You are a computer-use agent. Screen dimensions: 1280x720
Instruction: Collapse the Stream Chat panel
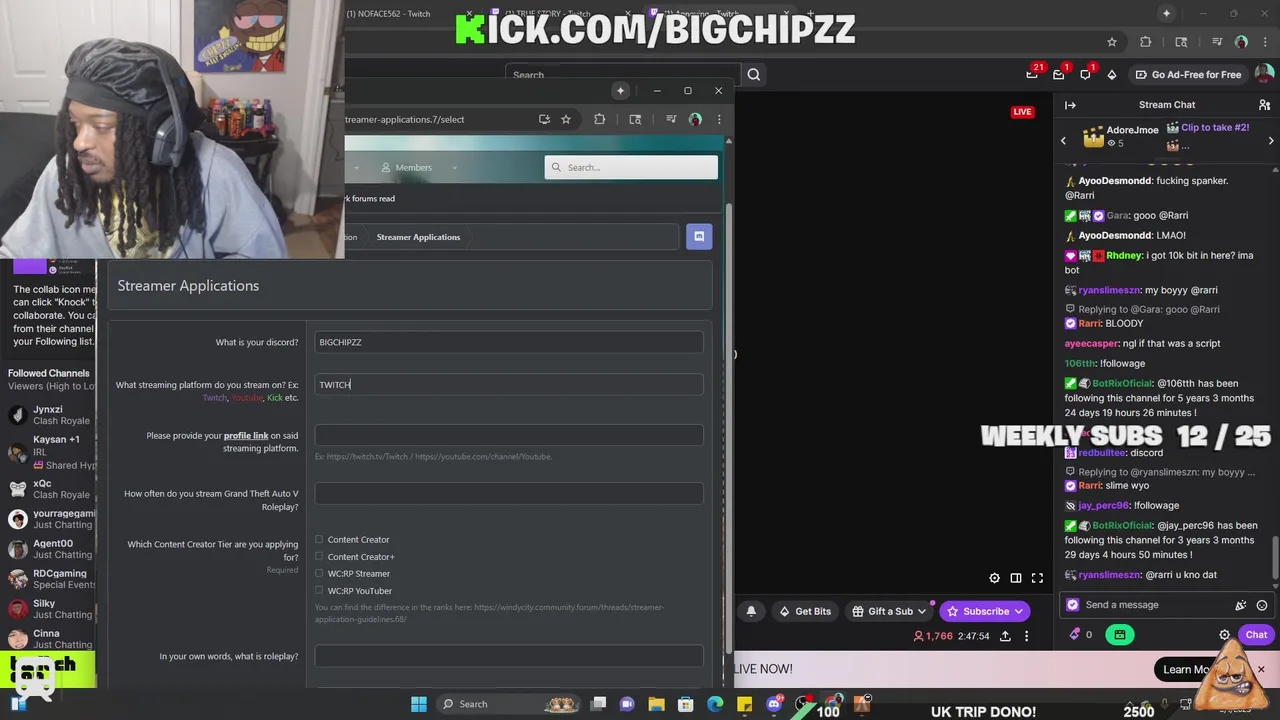(1070, 105)
